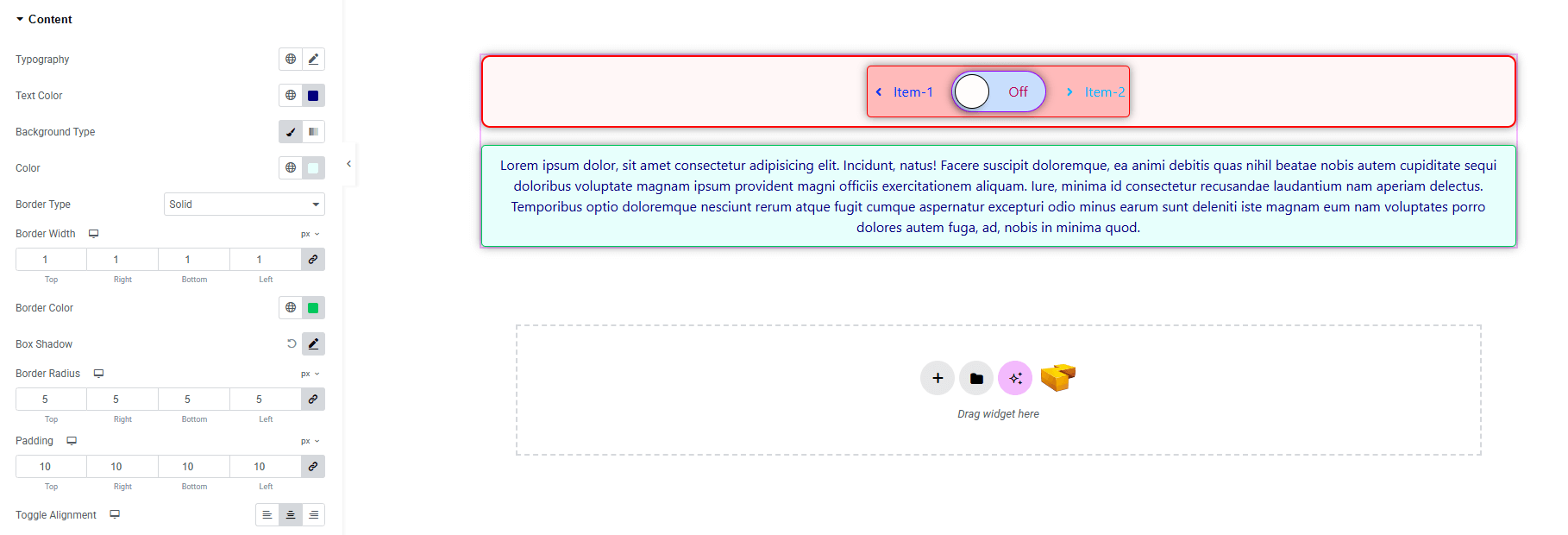This screenshot has height=535, width=1568.
Task: Select Item-1 label in toggle widget
Action: [913, 92]
